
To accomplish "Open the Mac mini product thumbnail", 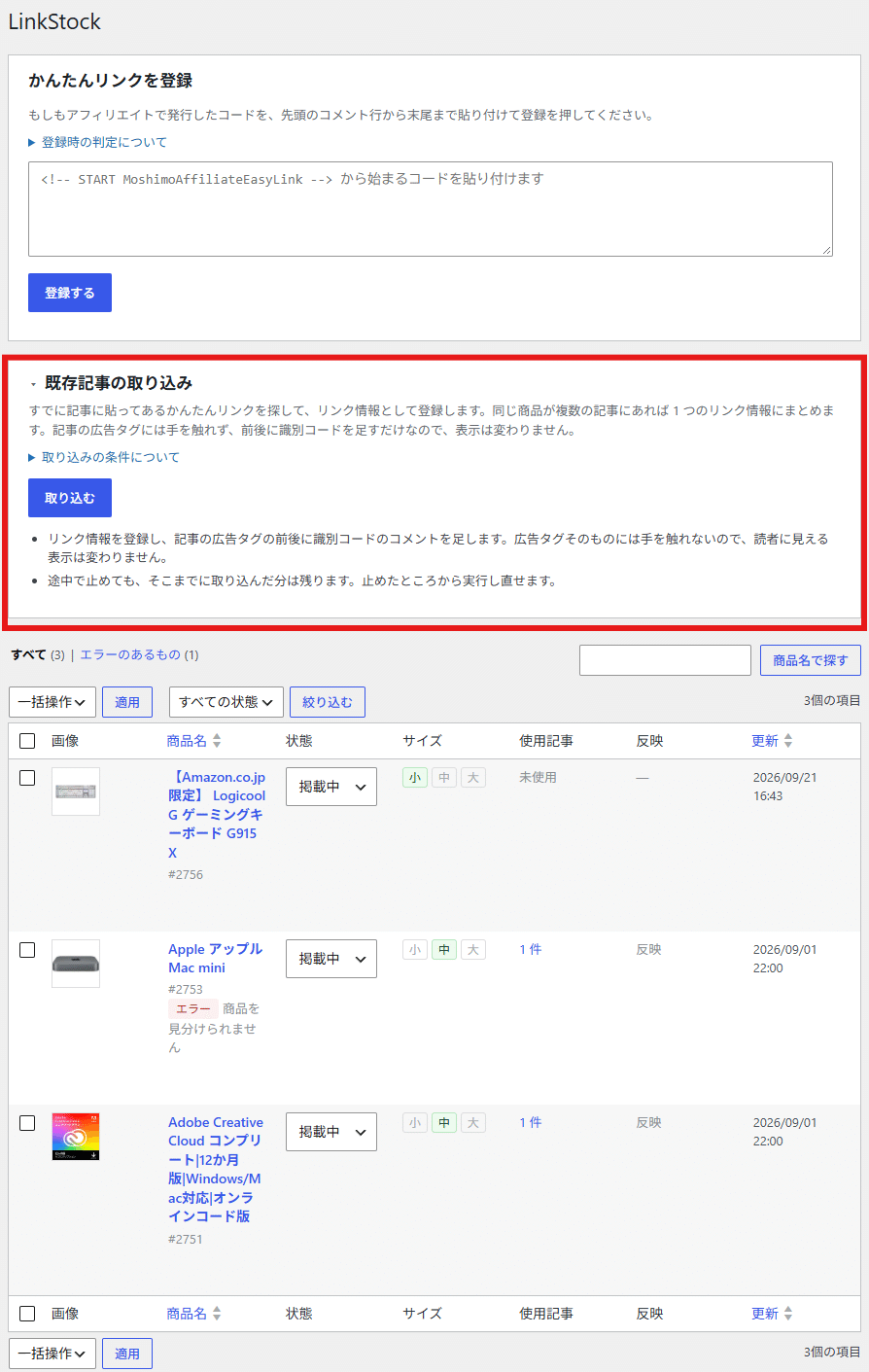I will click(76, 964).
